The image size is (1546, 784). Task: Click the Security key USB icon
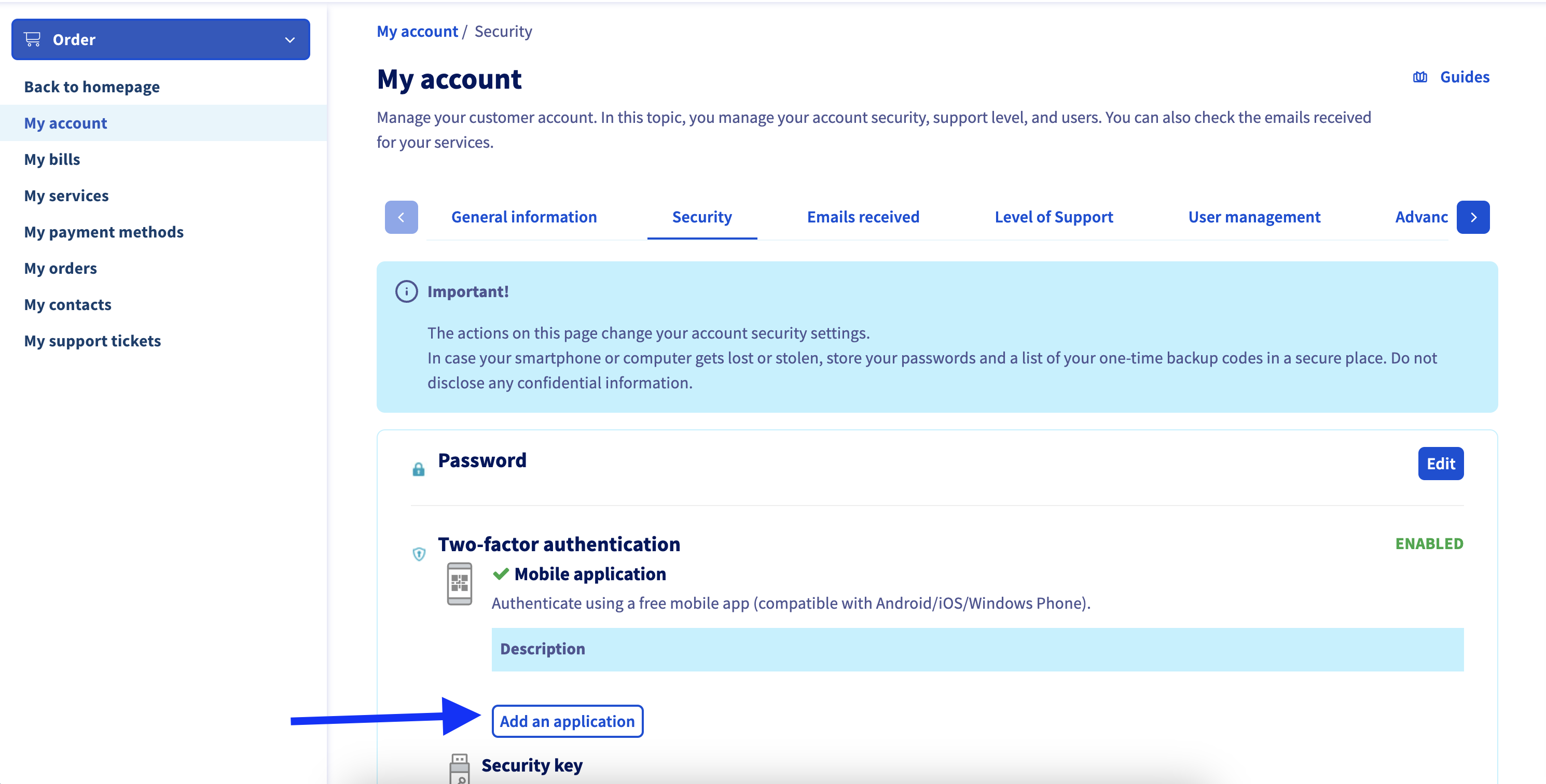click(x=459, y=768)
